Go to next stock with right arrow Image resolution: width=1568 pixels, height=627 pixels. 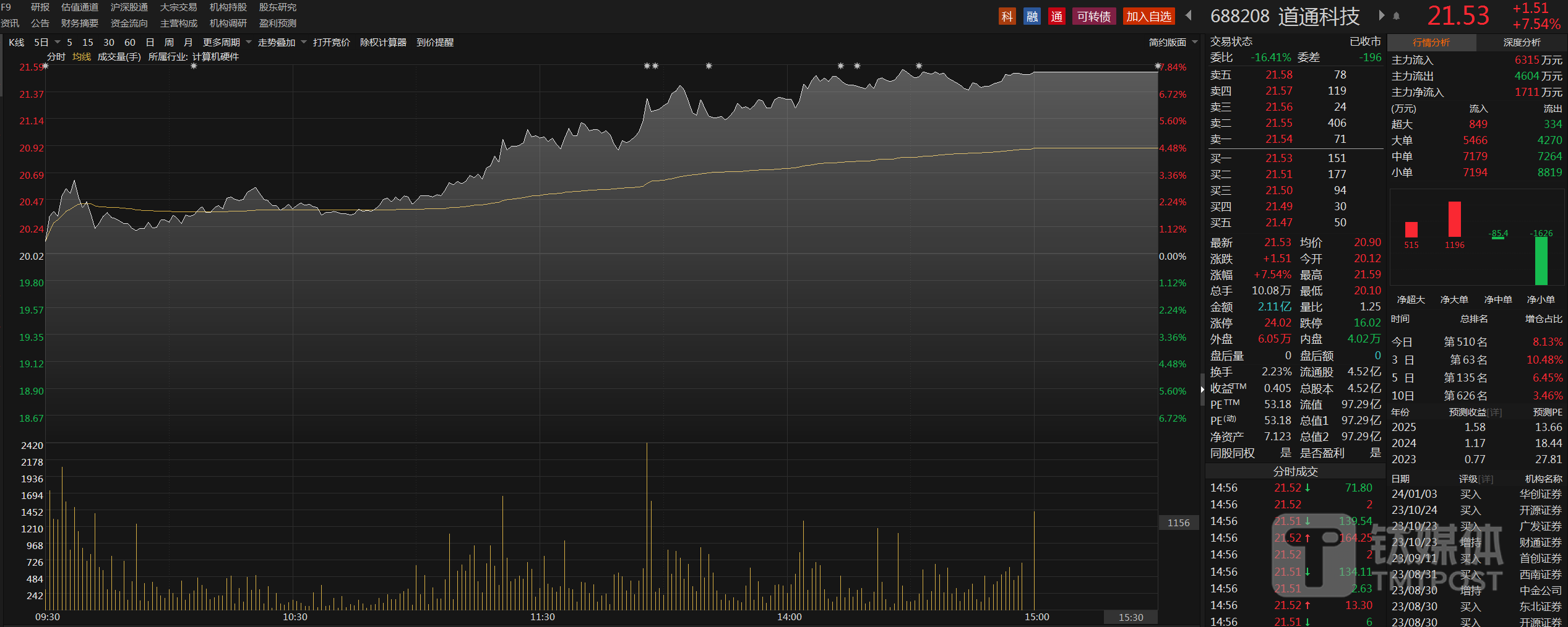pos(1381,15)
